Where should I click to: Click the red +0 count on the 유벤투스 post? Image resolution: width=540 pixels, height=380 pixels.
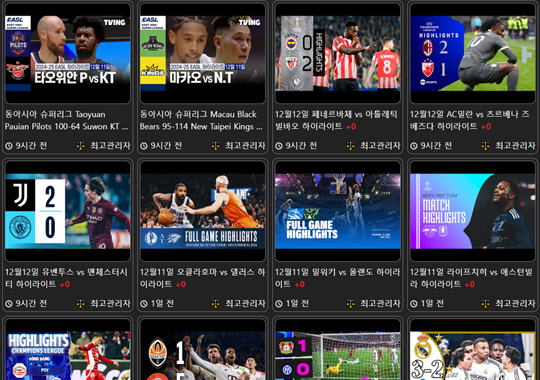(x=65, y=285)
